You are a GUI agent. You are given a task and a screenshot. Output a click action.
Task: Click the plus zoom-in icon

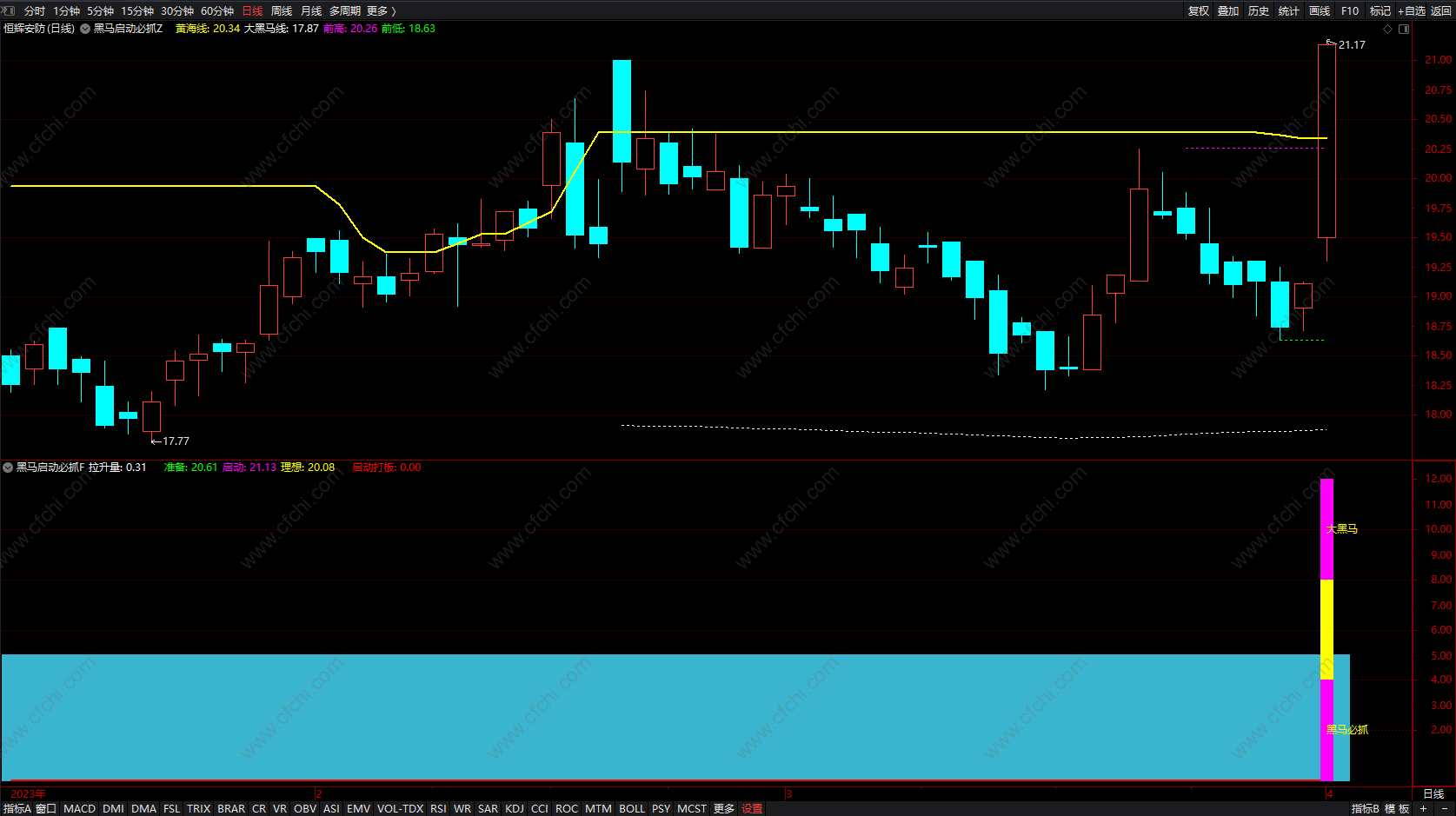pyautogui.click(x=1423, y=808)
